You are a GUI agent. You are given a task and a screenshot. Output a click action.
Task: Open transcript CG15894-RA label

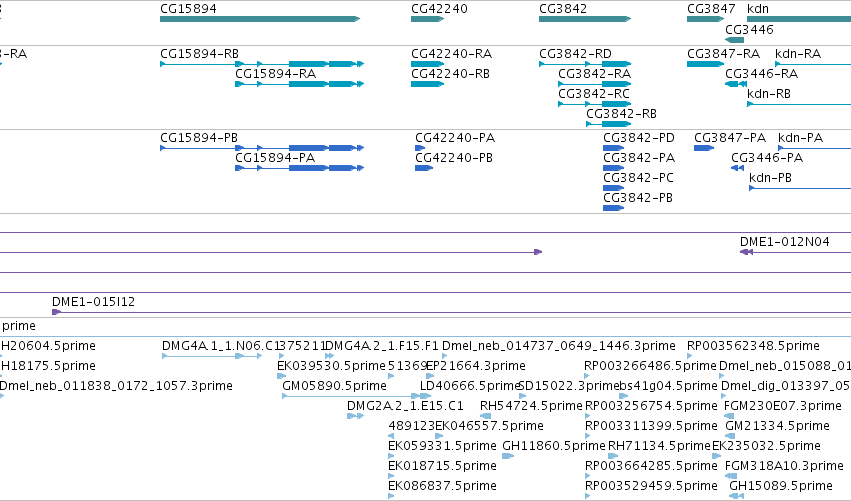pyautogui.click(x=275, y=74)
